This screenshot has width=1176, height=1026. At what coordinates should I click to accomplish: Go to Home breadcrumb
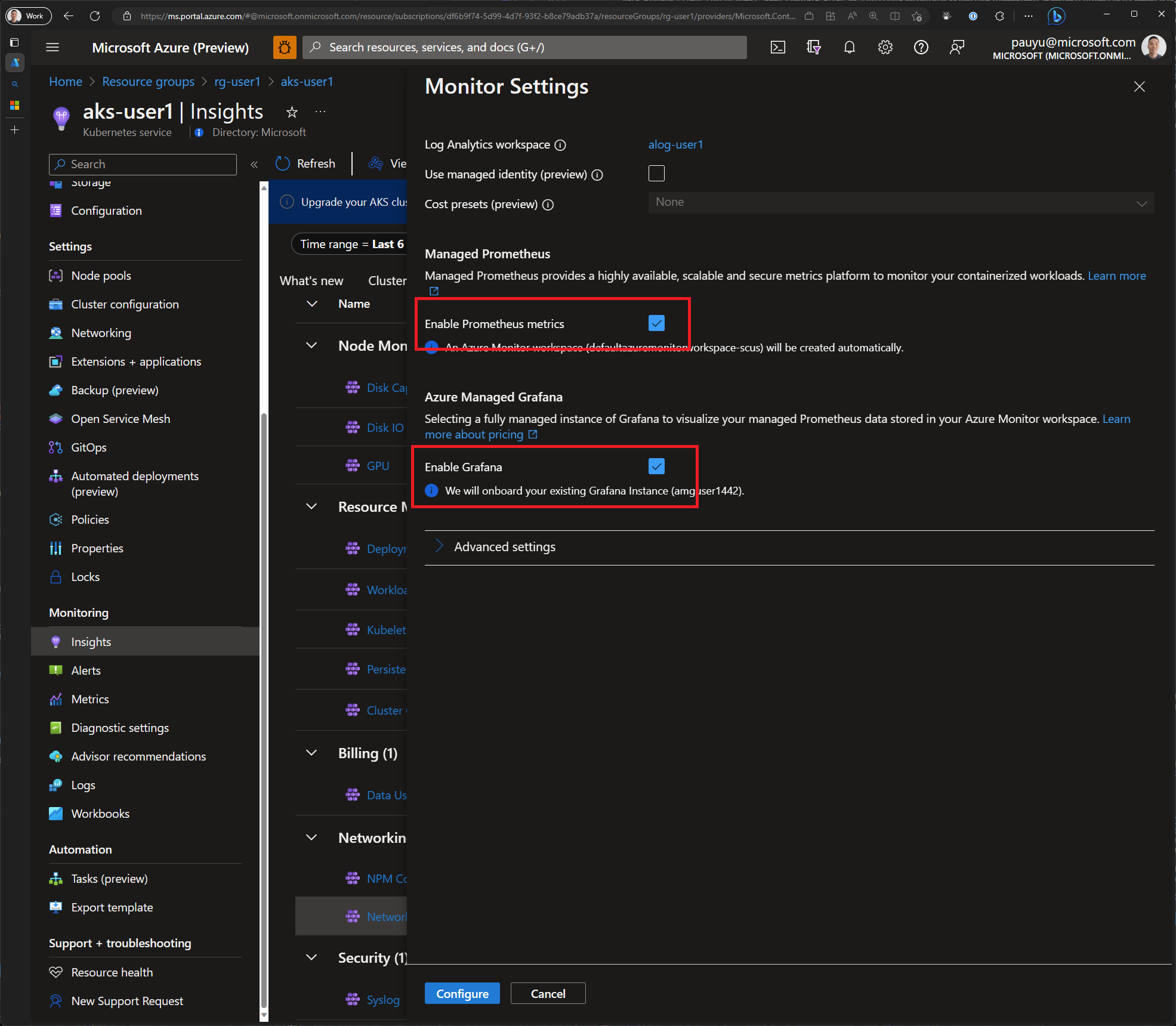[x=66, y=82]
